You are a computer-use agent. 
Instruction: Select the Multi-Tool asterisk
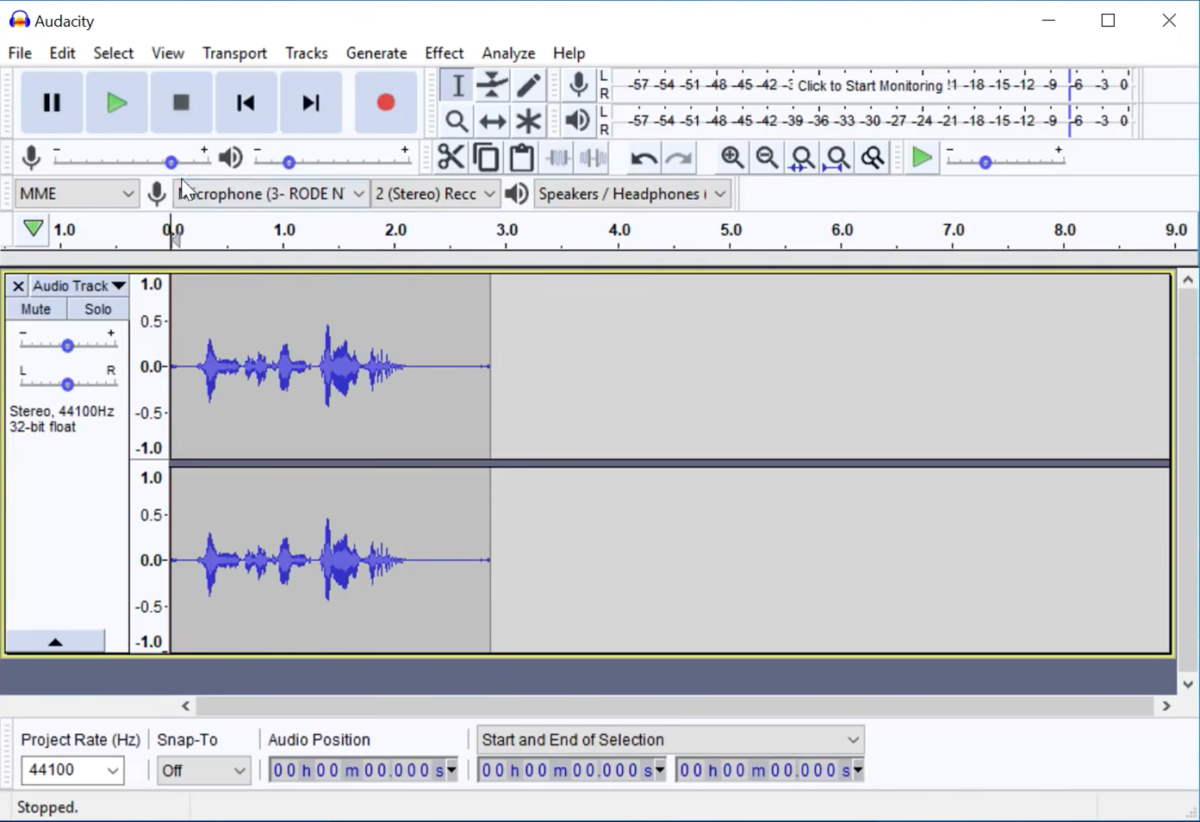528,122
